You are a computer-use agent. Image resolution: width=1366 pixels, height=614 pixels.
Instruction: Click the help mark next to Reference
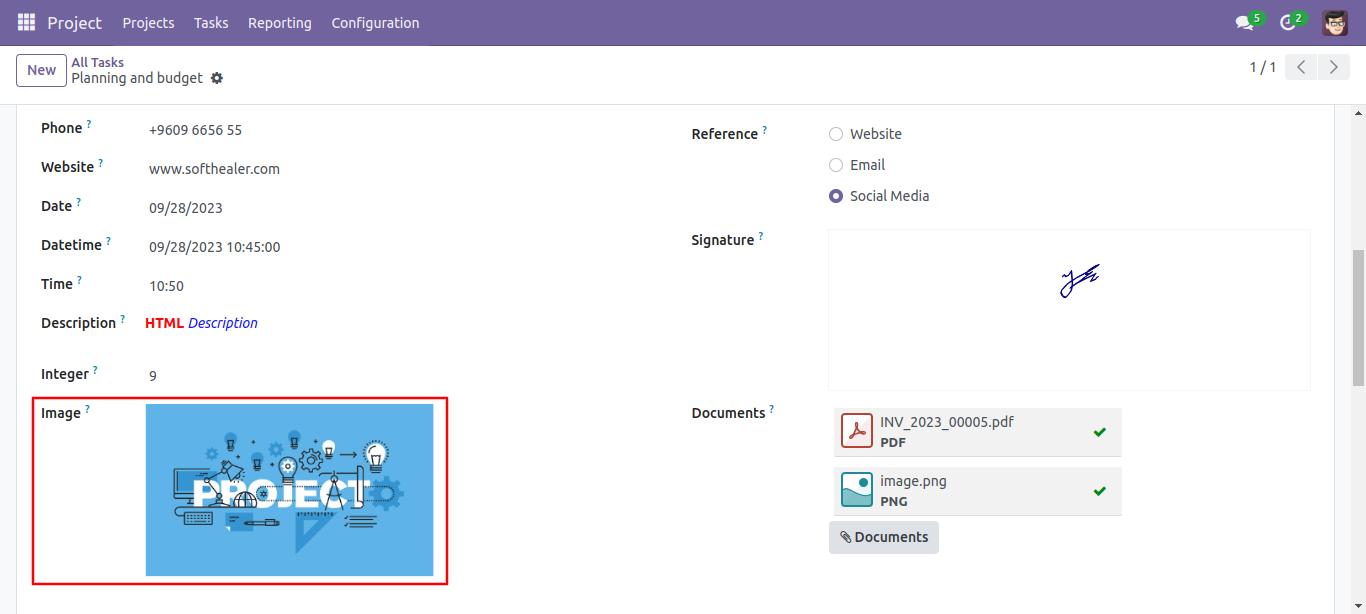tap(764, 130)
